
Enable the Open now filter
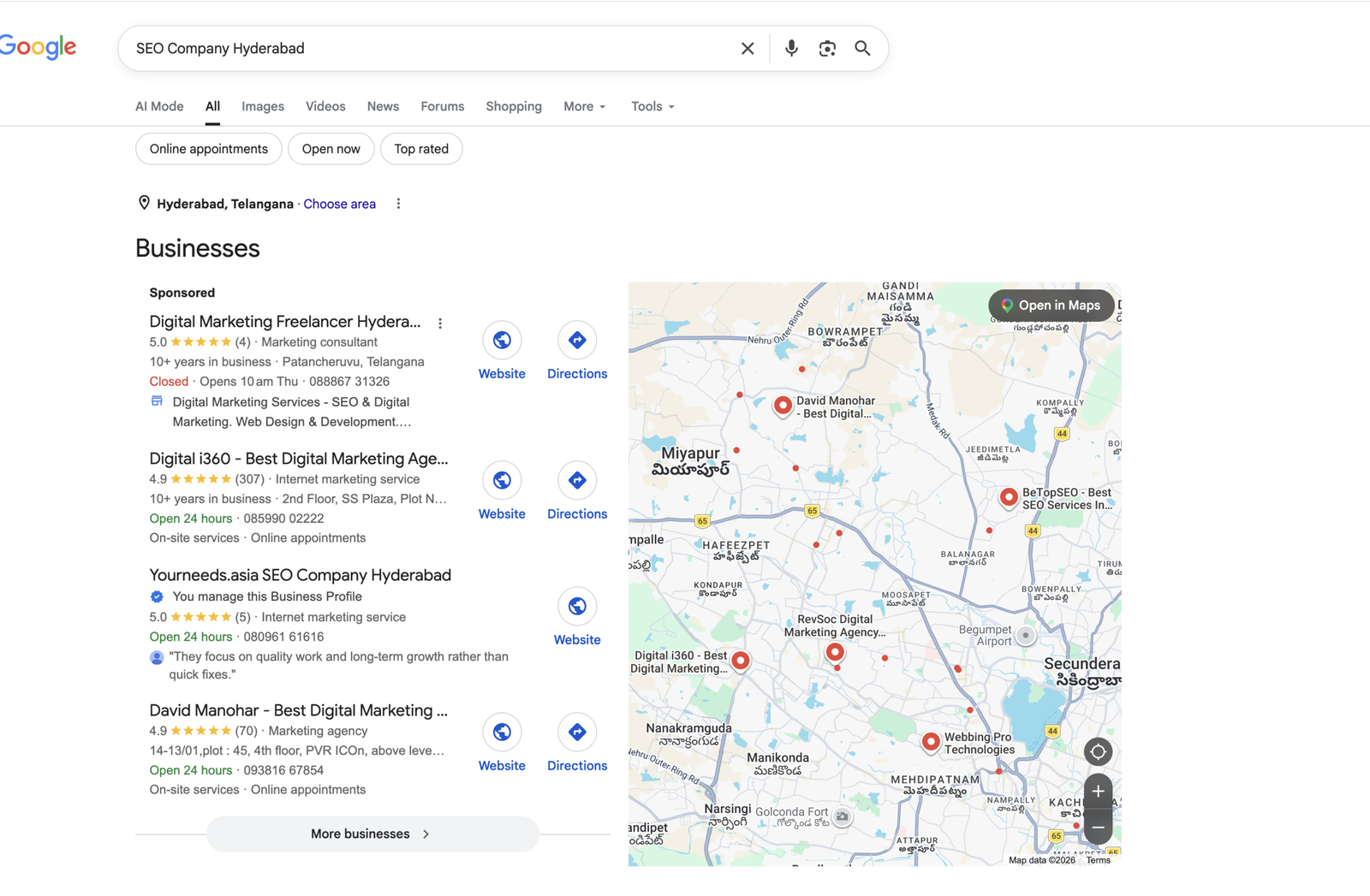331,148
